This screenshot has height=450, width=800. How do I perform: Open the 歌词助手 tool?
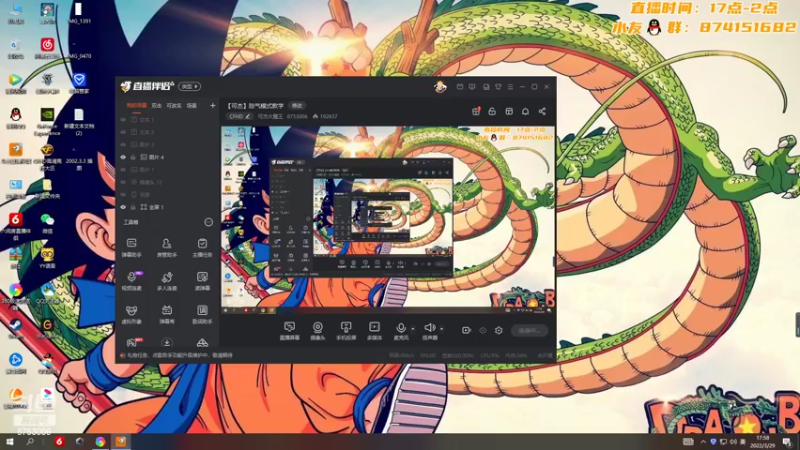(202, 314)
